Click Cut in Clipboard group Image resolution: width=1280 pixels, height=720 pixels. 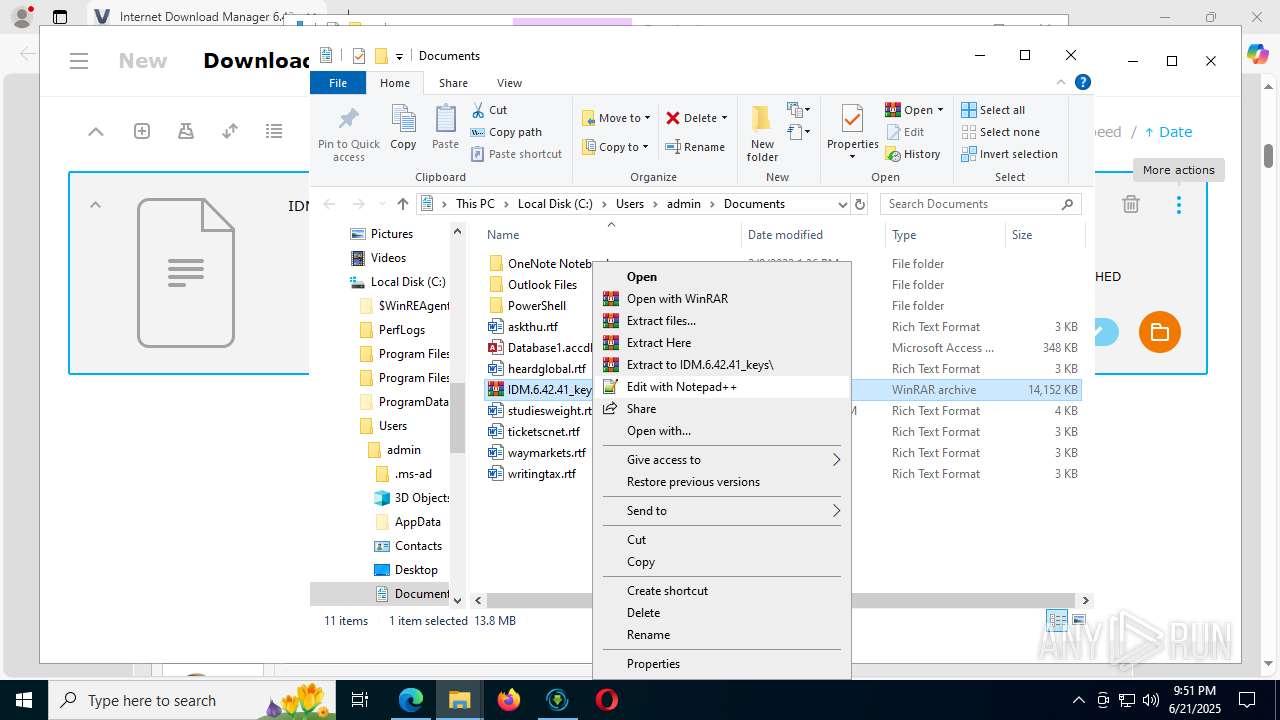[489, 110]
